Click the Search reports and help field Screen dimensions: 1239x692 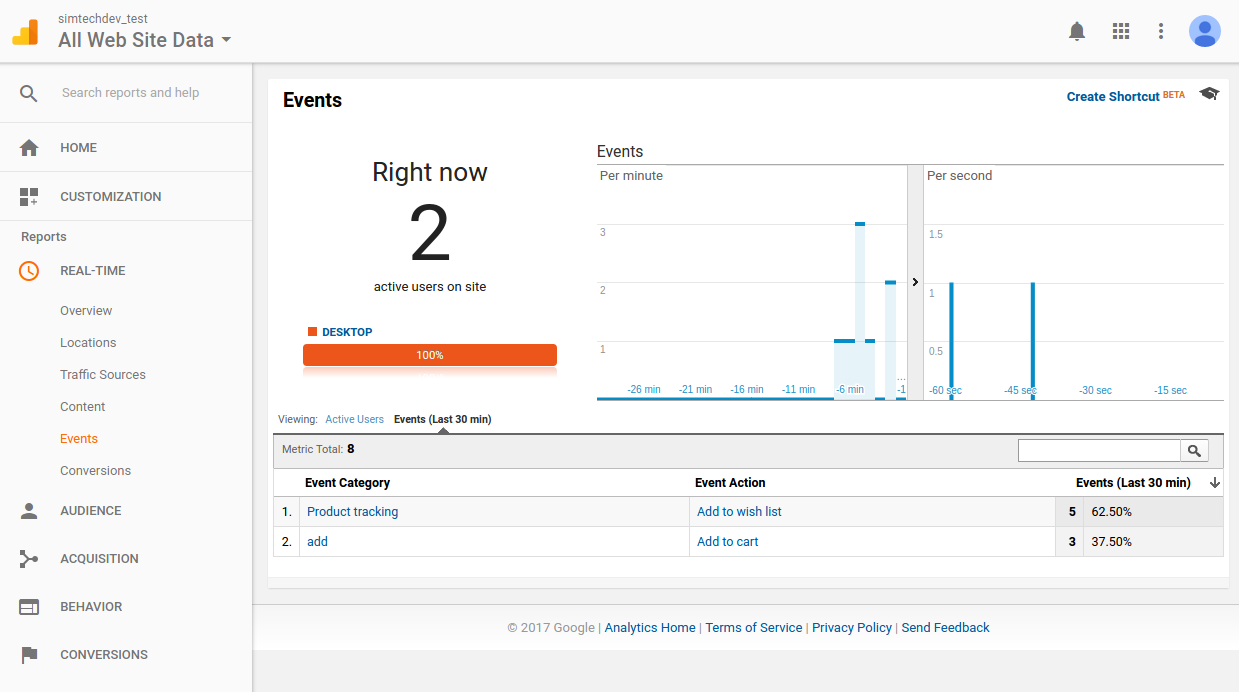[x=130, y=93]
